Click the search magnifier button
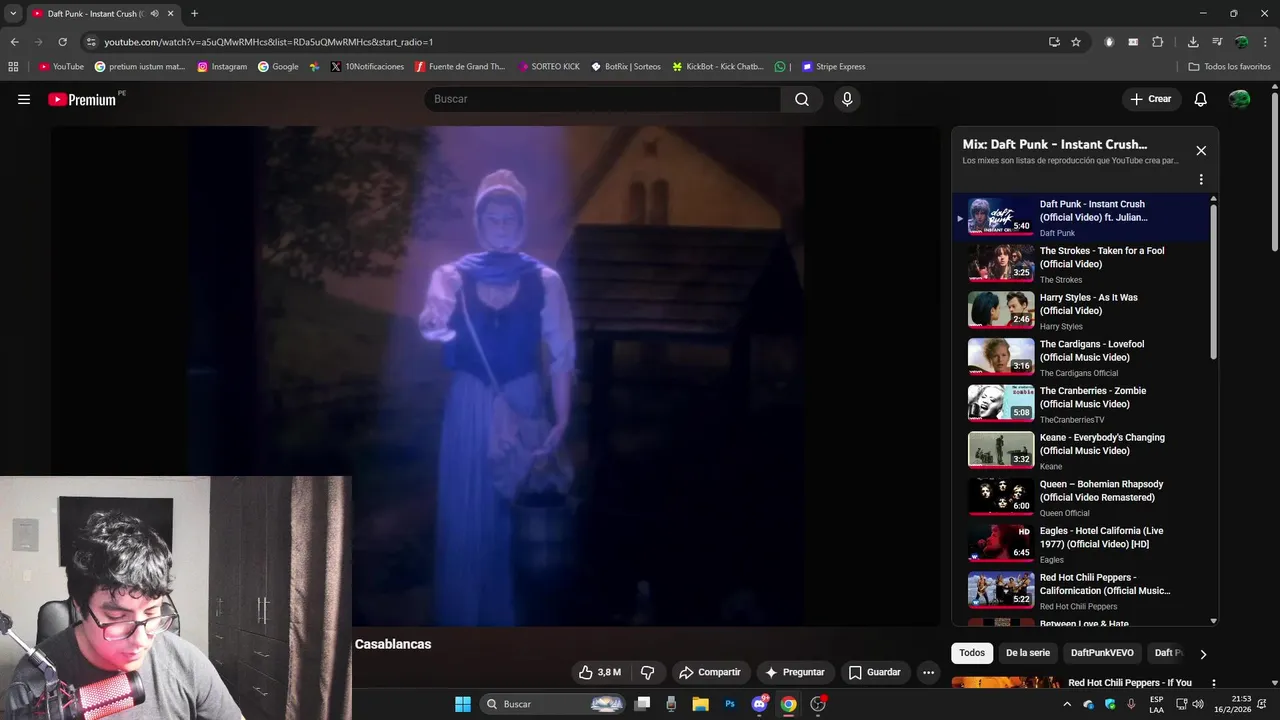Viewport: 1280px width, 720px height. (802, 99)
